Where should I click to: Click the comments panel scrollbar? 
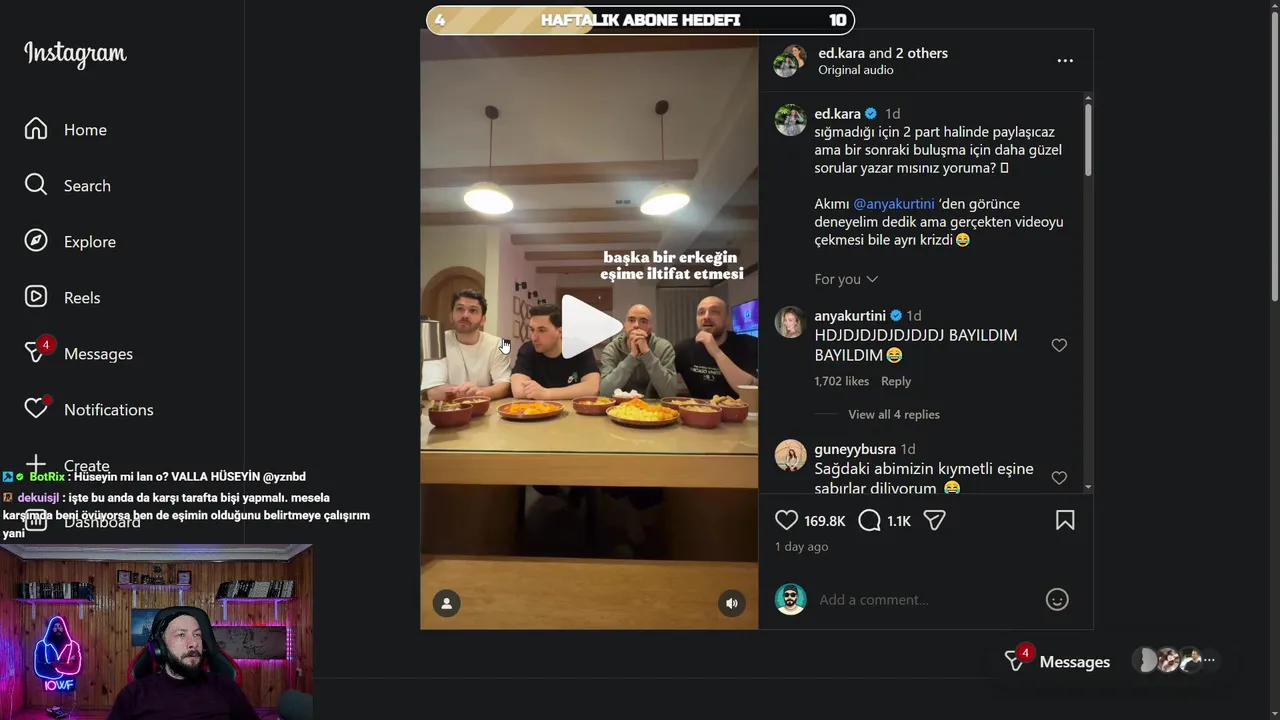tap(1088, 140)
